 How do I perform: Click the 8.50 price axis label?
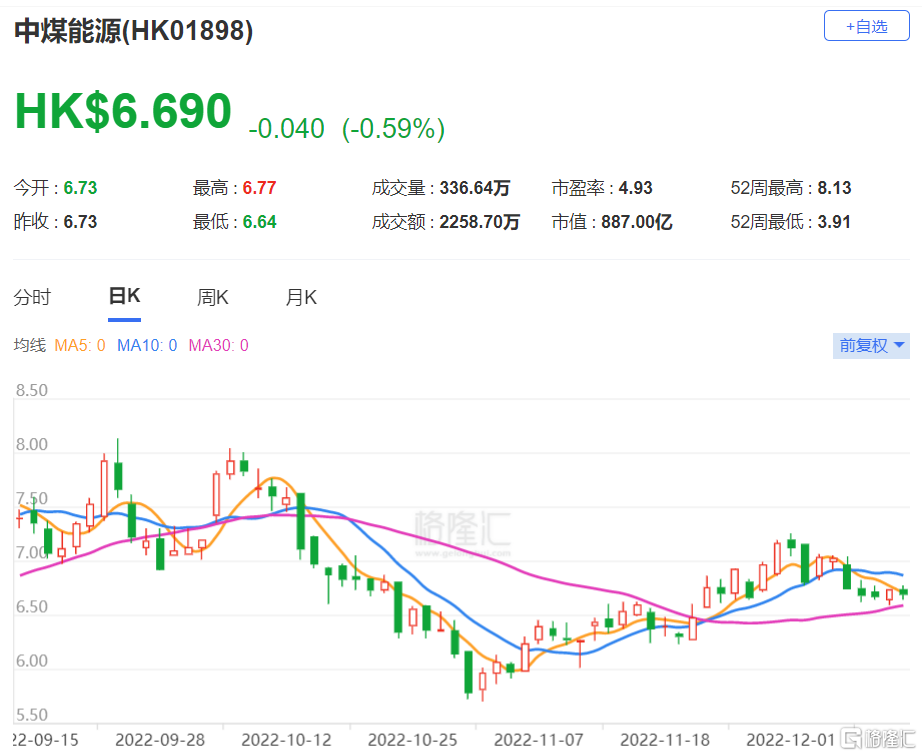pyautogui.click(x=32, y=390)
